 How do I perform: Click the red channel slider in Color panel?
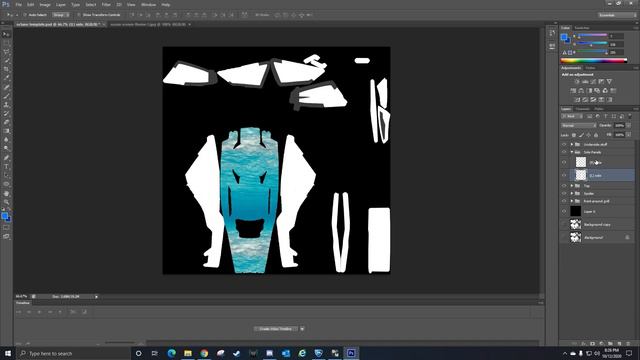(592, 36)
